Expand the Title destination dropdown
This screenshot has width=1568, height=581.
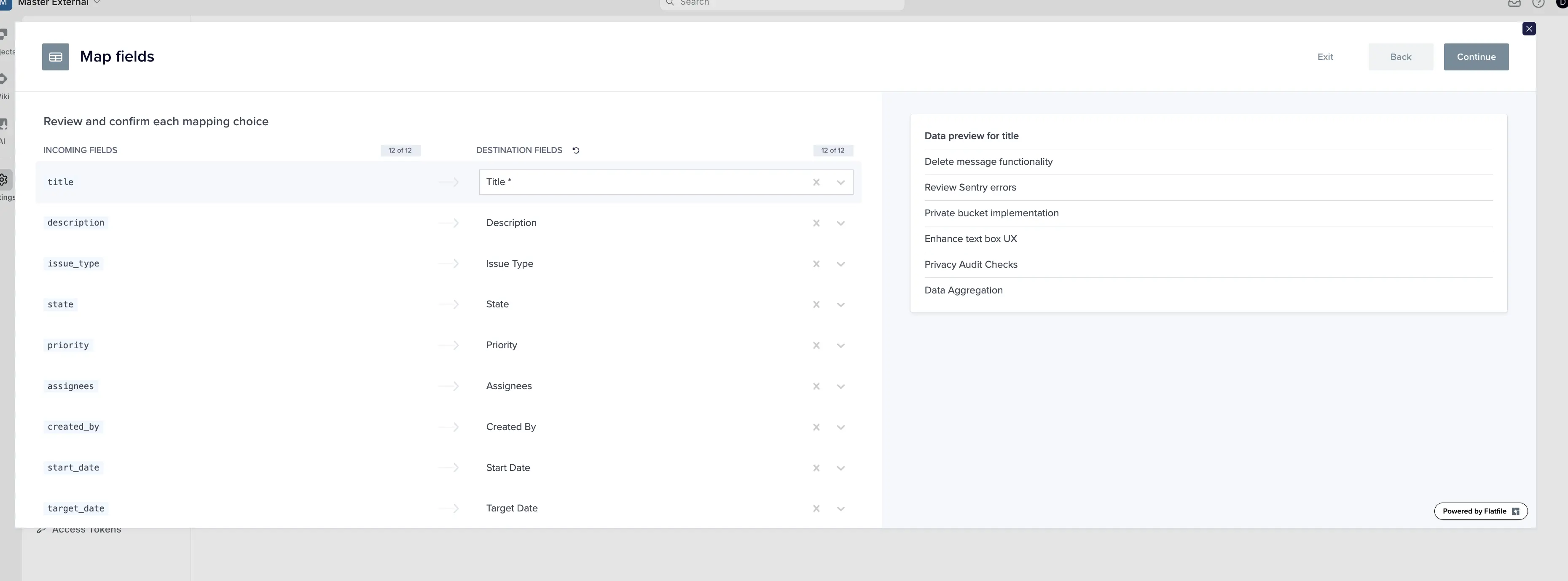click(x=840, y=182)
